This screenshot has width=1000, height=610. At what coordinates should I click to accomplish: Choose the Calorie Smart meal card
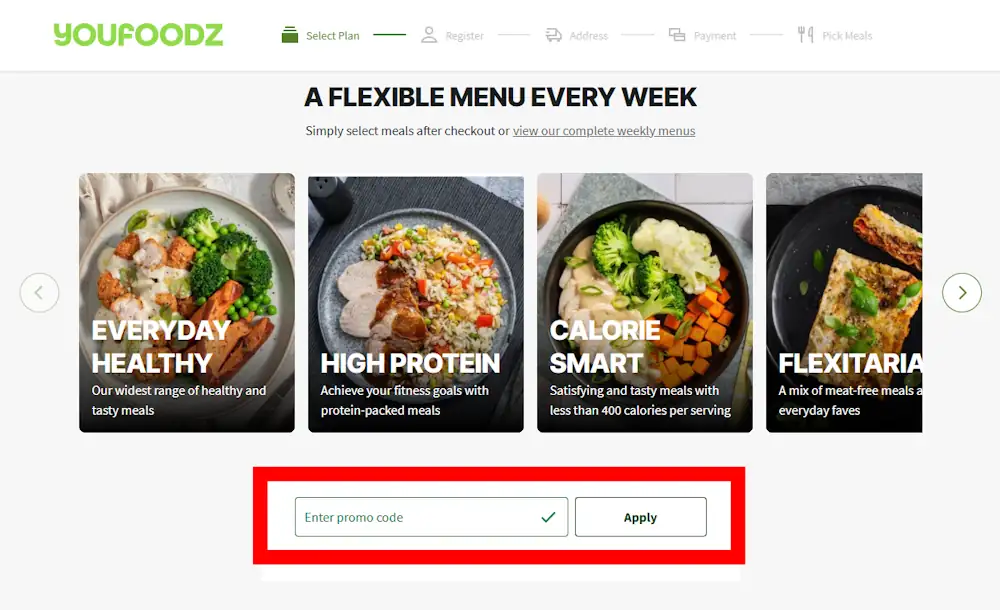(x=645, y=302)
